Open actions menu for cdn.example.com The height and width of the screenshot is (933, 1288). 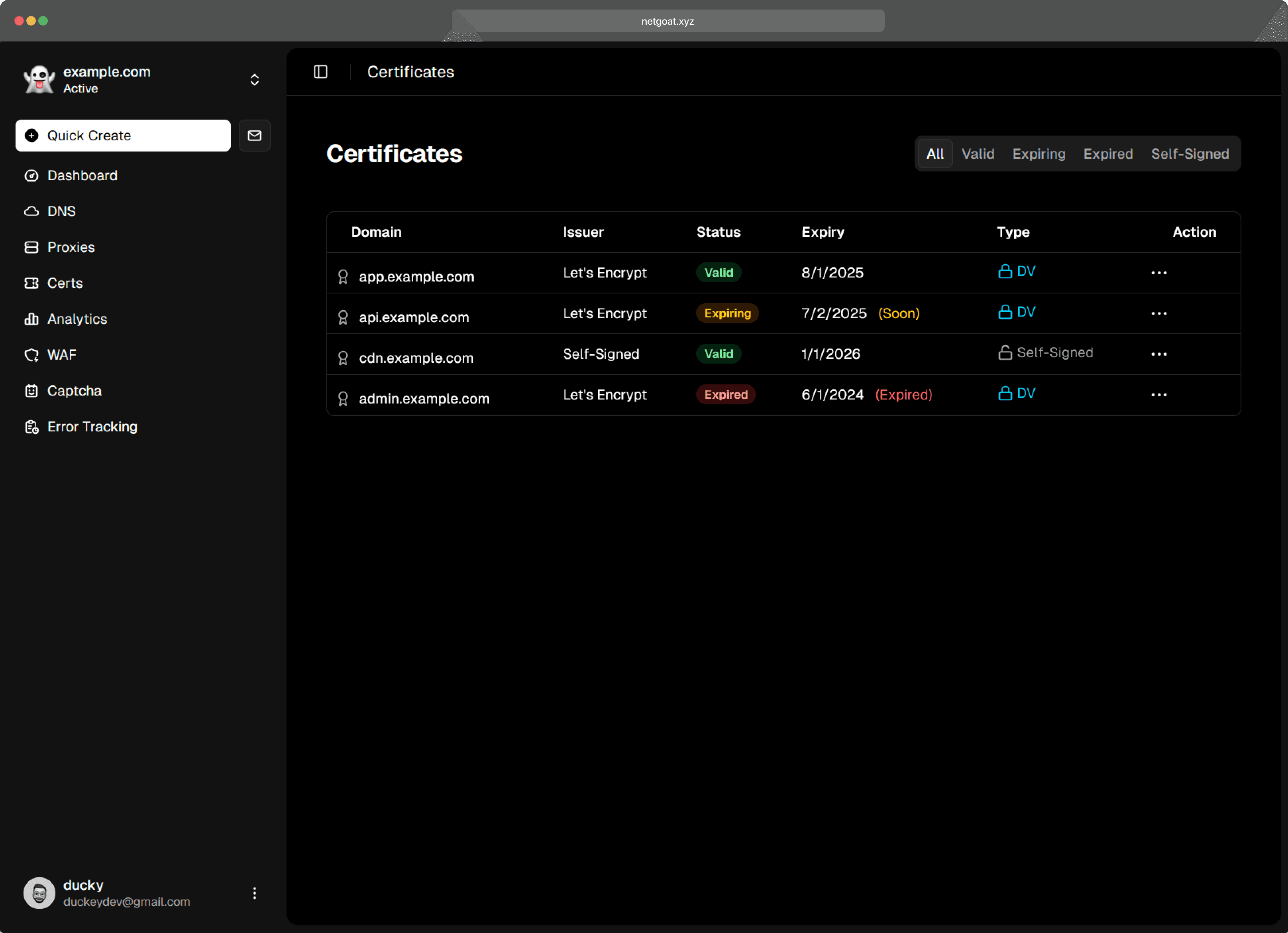point(1158,354)
